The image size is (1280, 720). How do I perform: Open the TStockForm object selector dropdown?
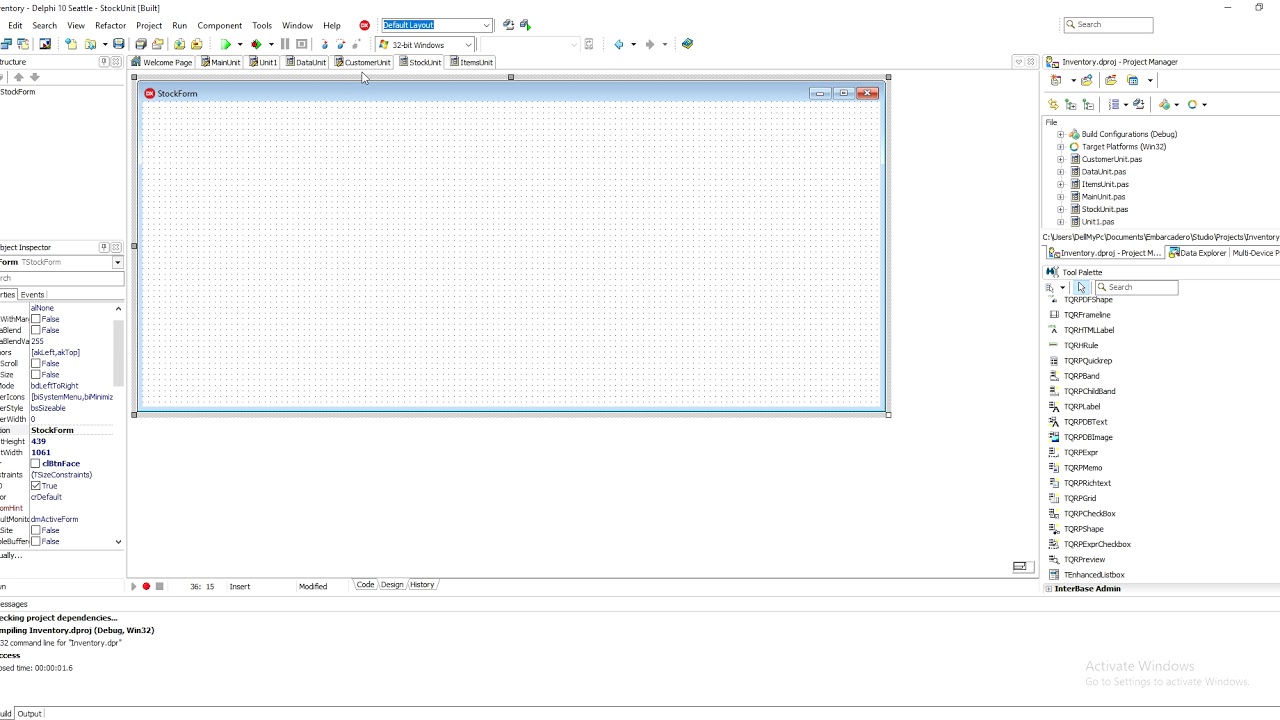coord(117,262)
